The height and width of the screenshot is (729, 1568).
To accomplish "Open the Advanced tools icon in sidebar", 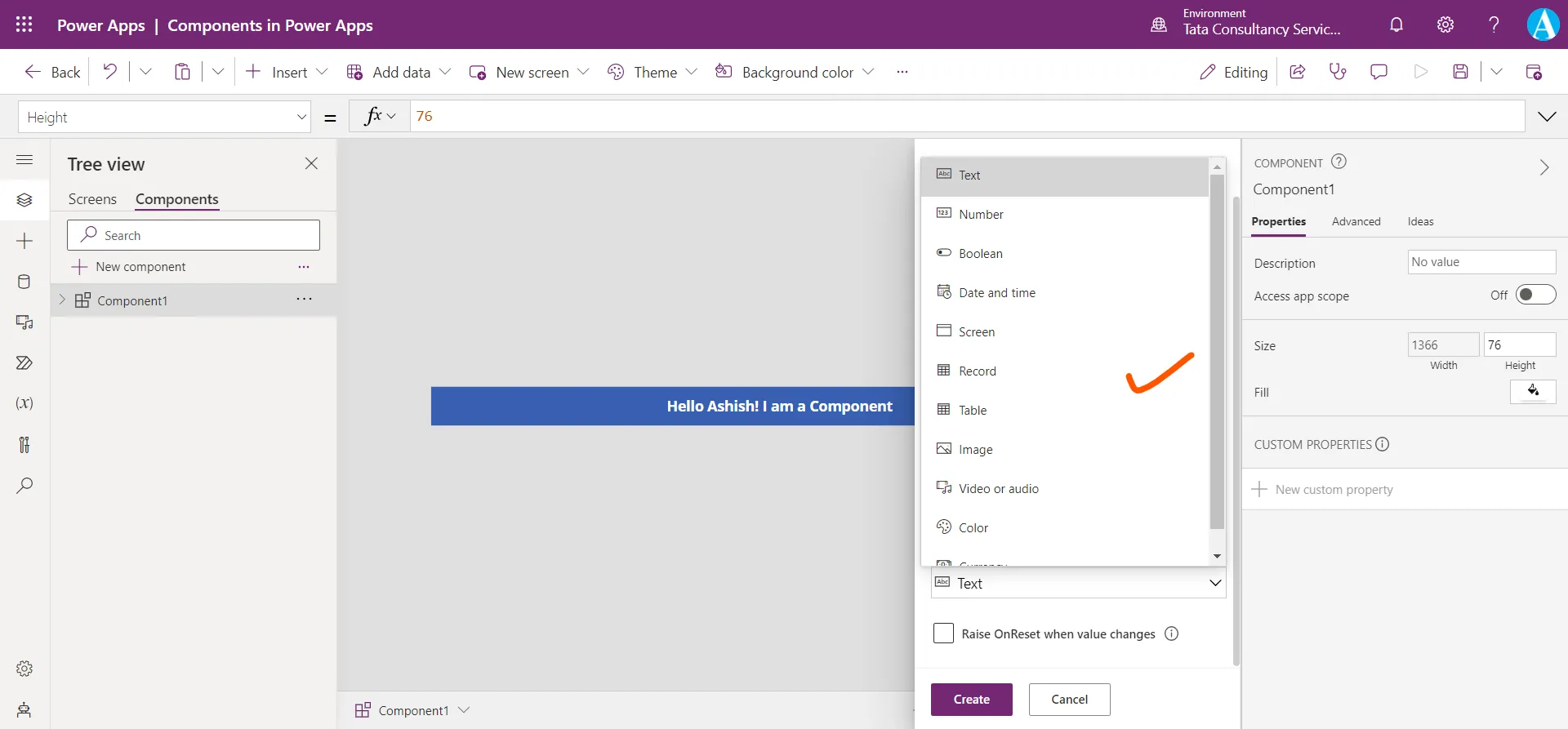I will [x=24, y=444].
